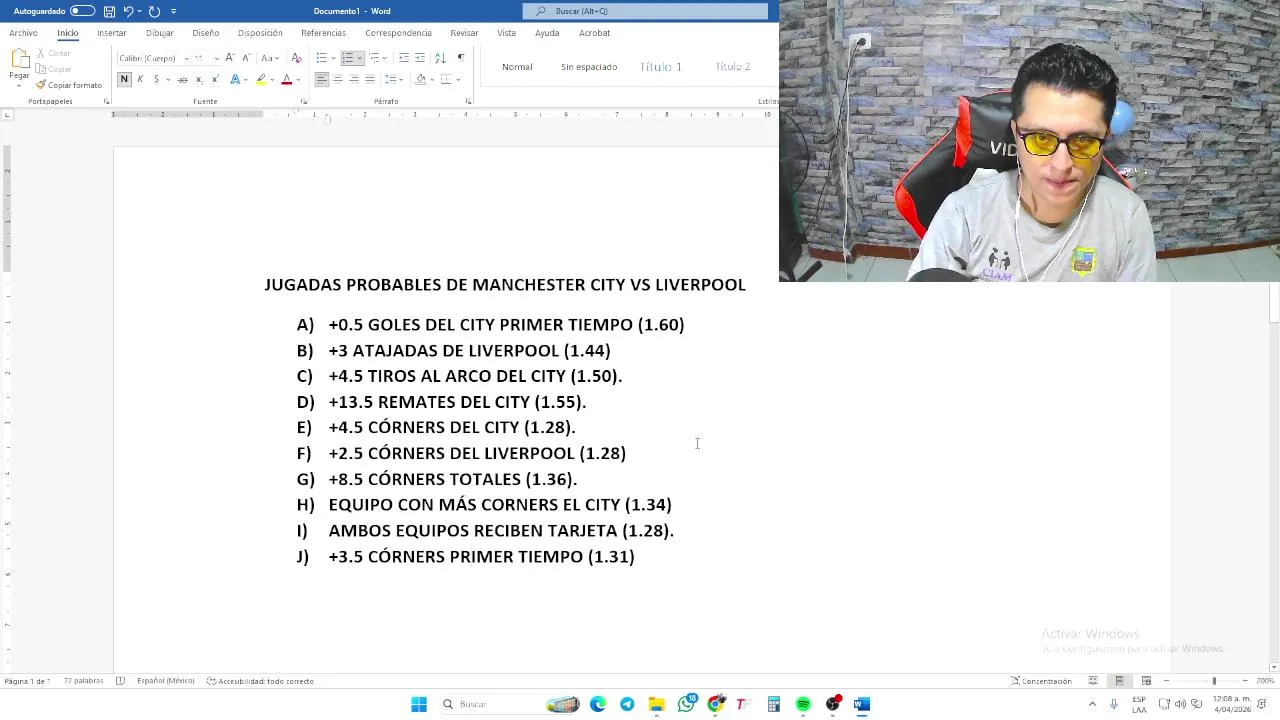Image resolution: width=1280 pixels, height=720 pixels.
Task: Open font name Calibri dropdown
Action: coord(186,58)
